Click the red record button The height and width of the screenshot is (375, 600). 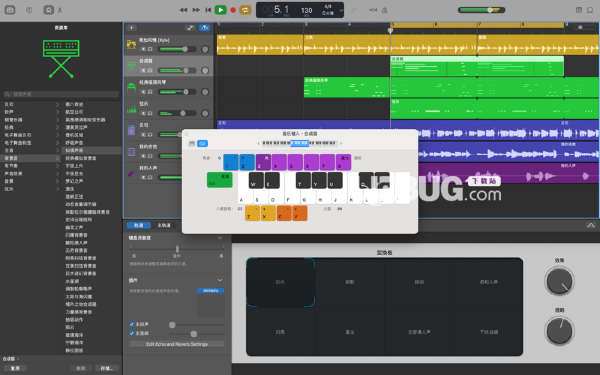click(233, 10)
